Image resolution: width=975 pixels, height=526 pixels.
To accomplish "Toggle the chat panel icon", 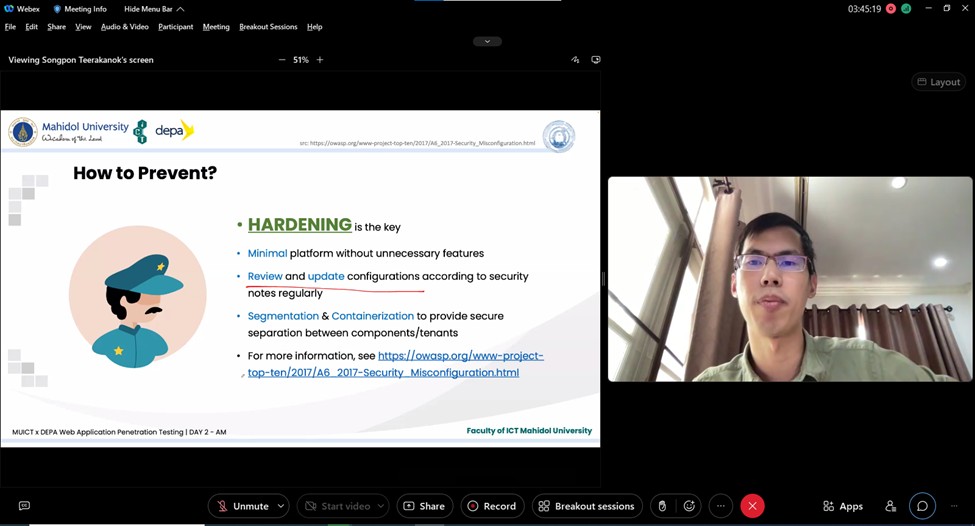I will click(922, 506).
